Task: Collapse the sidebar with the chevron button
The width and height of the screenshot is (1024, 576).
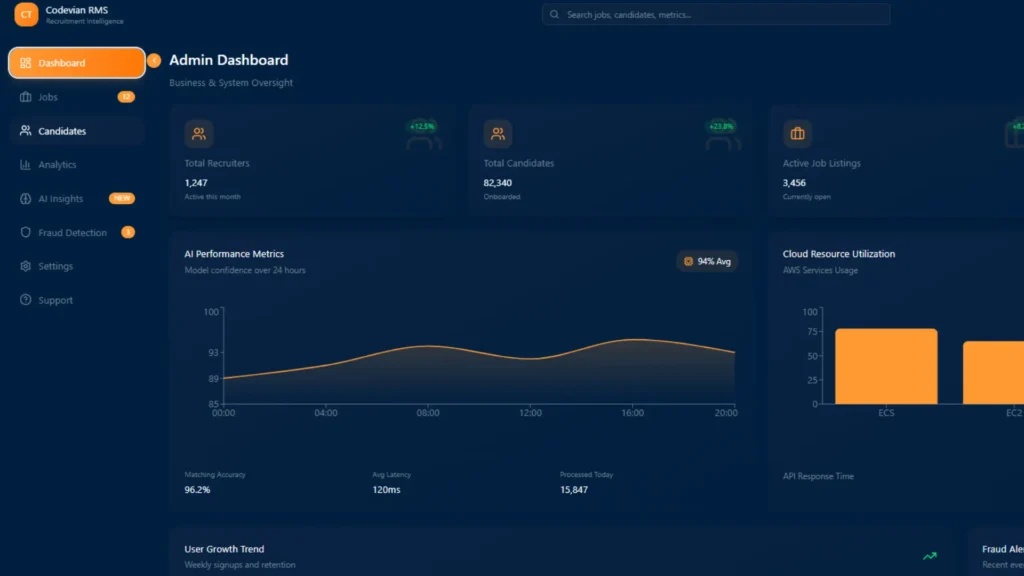Action: click(x=155, y=61)
